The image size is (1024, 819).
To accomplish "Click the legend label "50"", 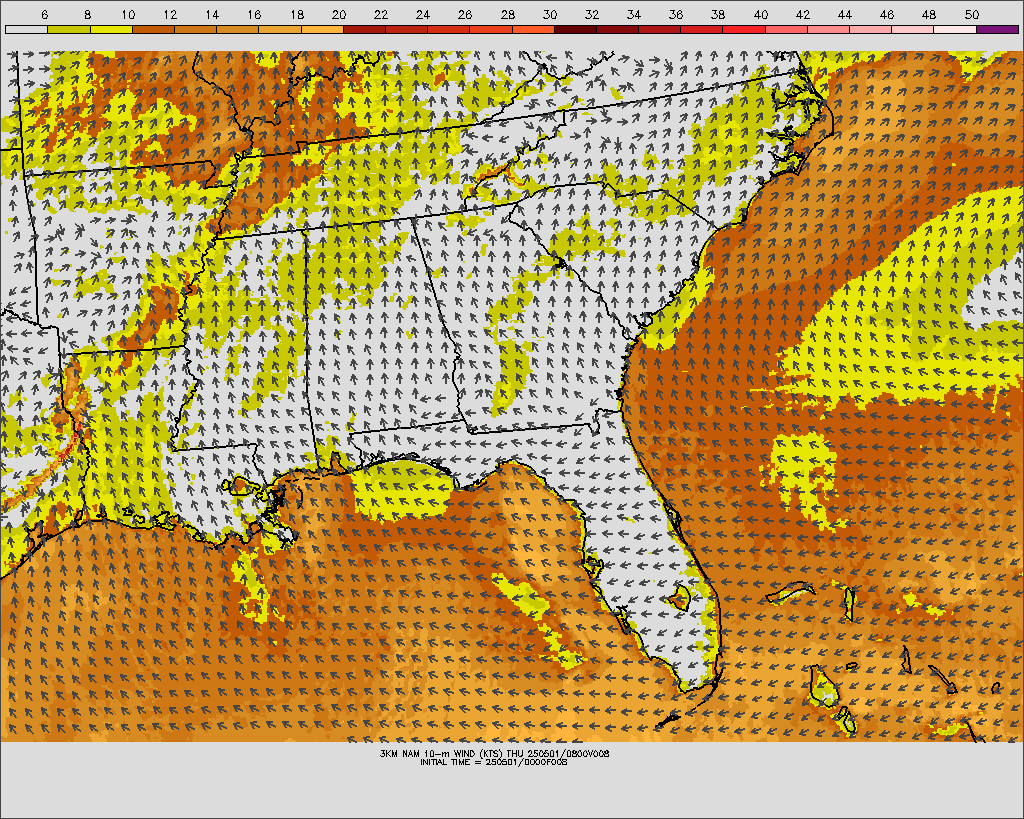I will point(971,14).
